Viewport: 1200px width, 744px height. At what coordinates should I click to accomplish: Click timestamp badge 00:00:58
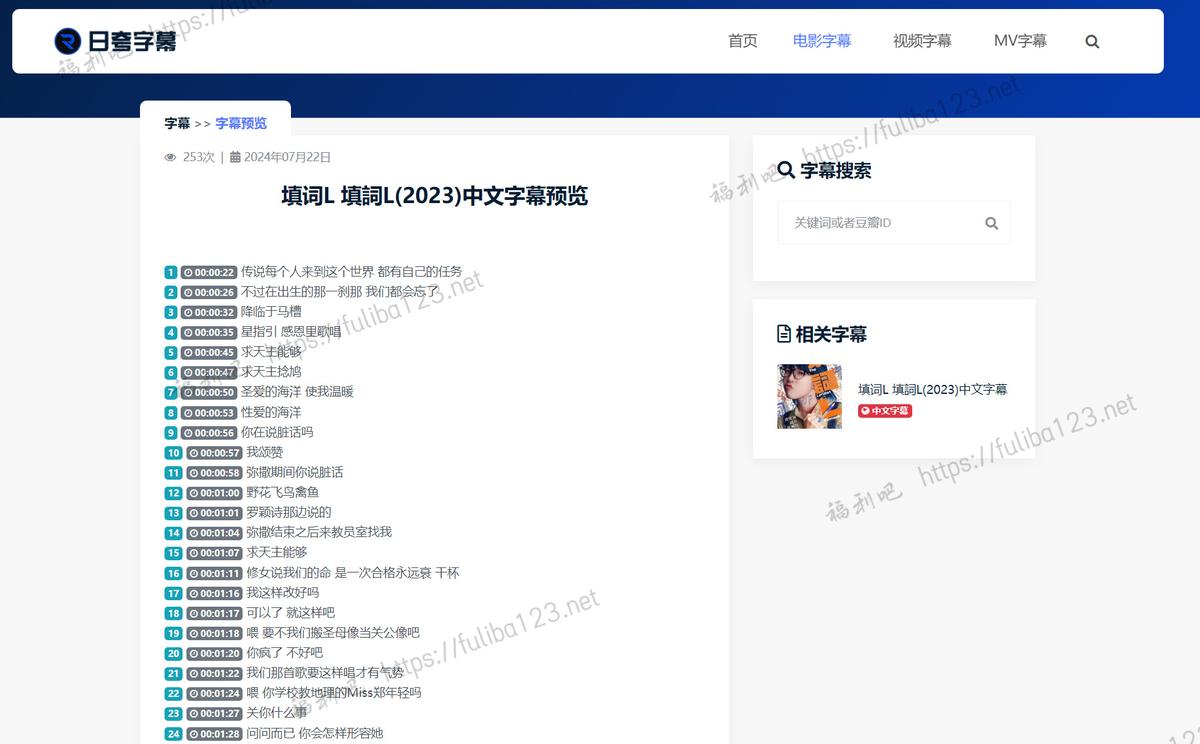(x=215, y=473)
